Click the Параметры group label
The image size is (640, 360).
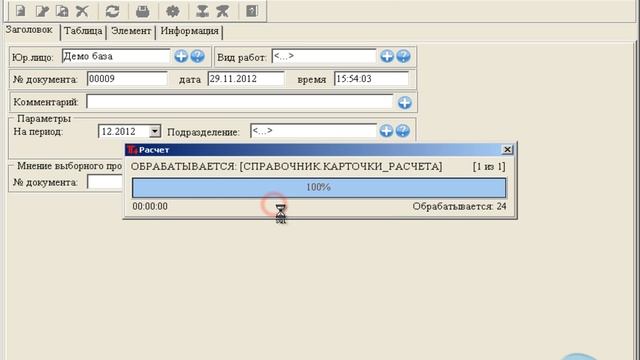pyautogui.click(x=44, y=119)
